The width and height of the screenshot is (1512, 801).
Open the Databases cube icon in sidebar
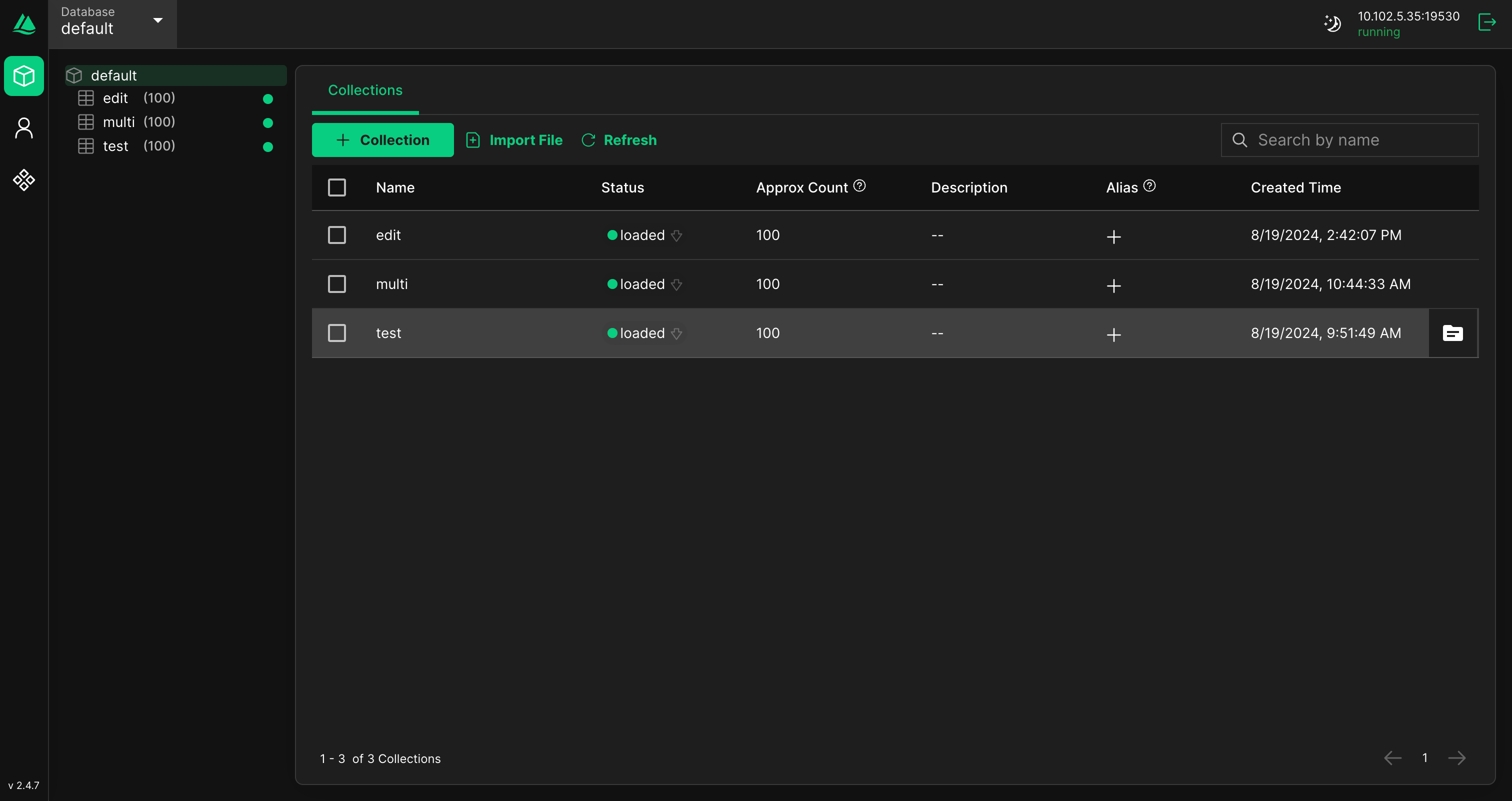click(24, 75)
